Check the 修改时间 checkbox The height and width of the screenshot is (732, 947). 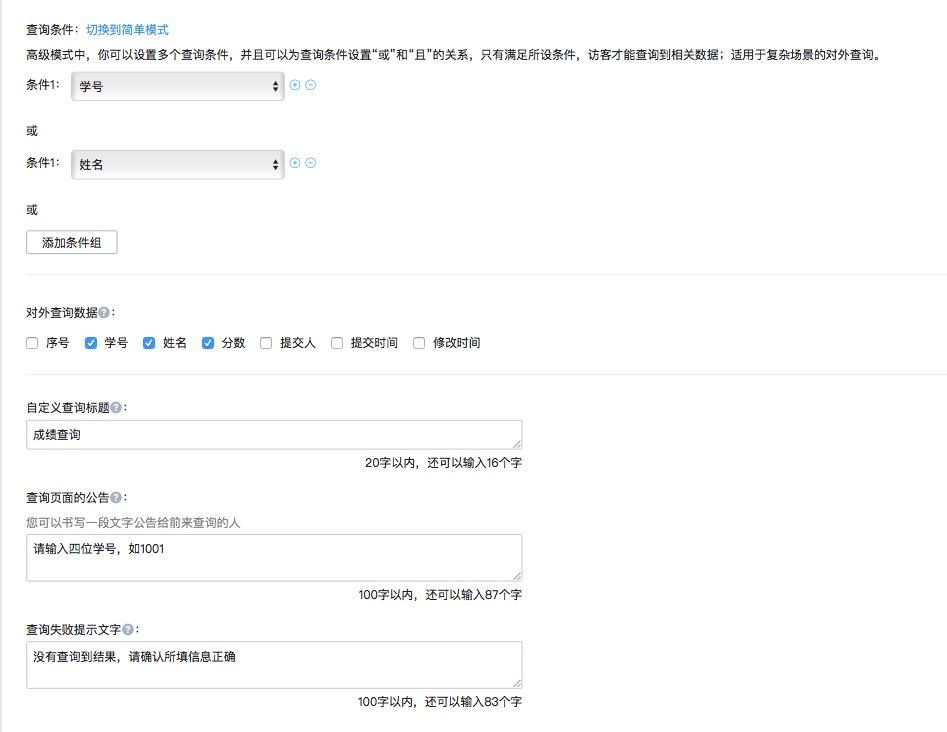pos(419,343)
